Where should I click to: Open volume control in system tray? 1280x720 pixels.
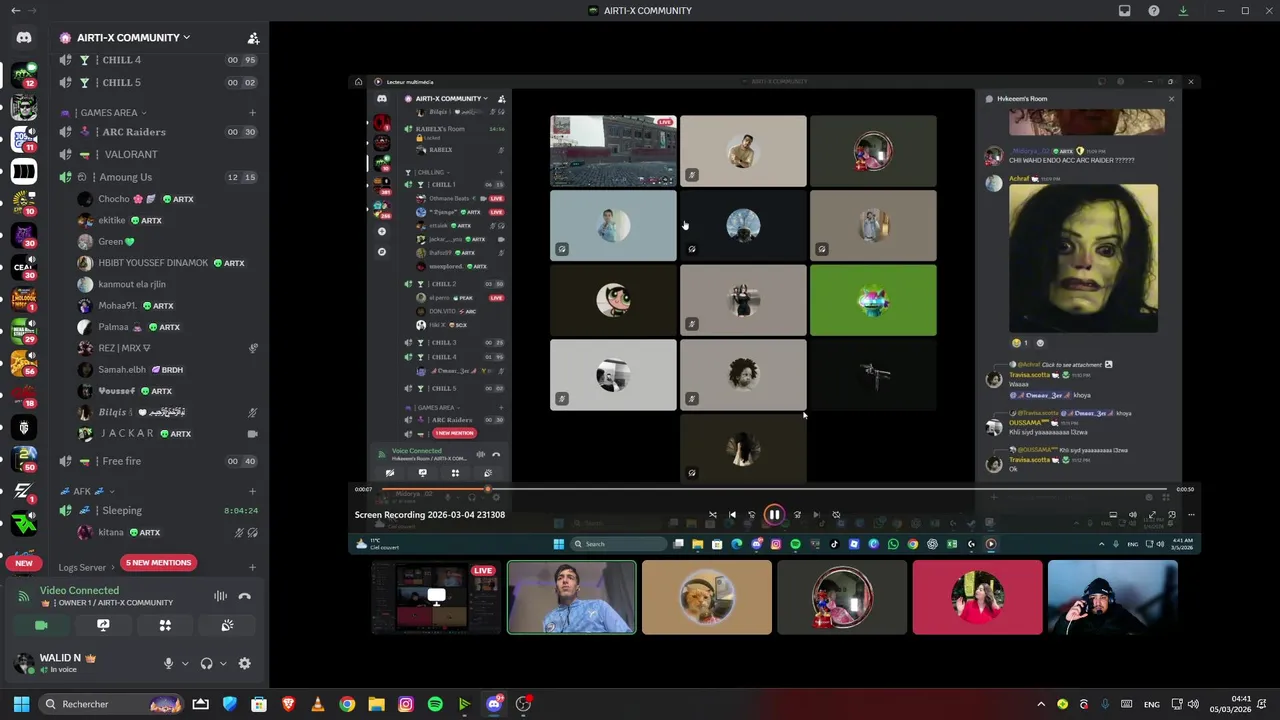pos(1192,704)
